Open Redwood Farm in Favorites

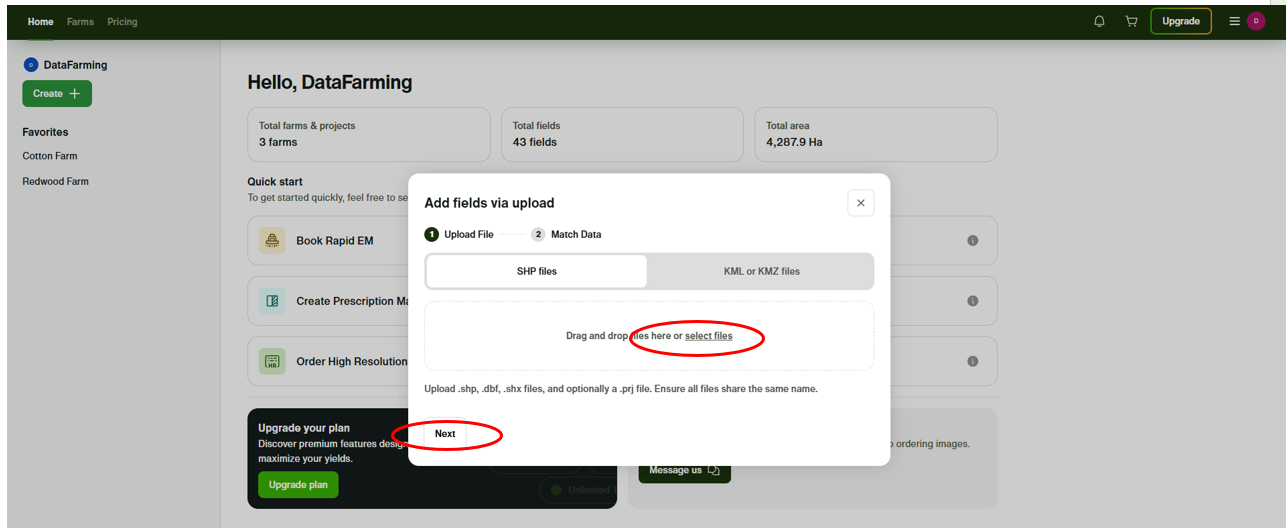tap(56, 182)
